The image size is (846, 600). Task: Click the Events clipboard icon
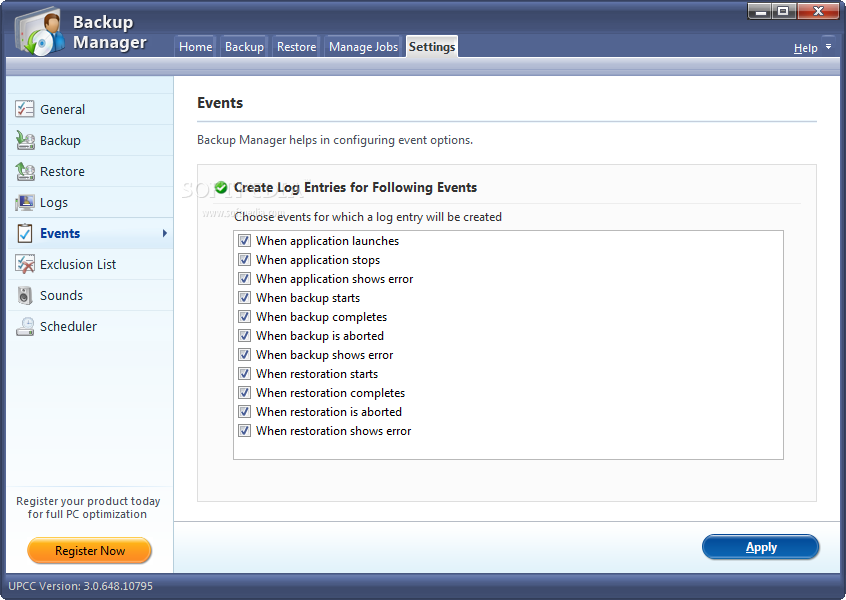point(25,233)
